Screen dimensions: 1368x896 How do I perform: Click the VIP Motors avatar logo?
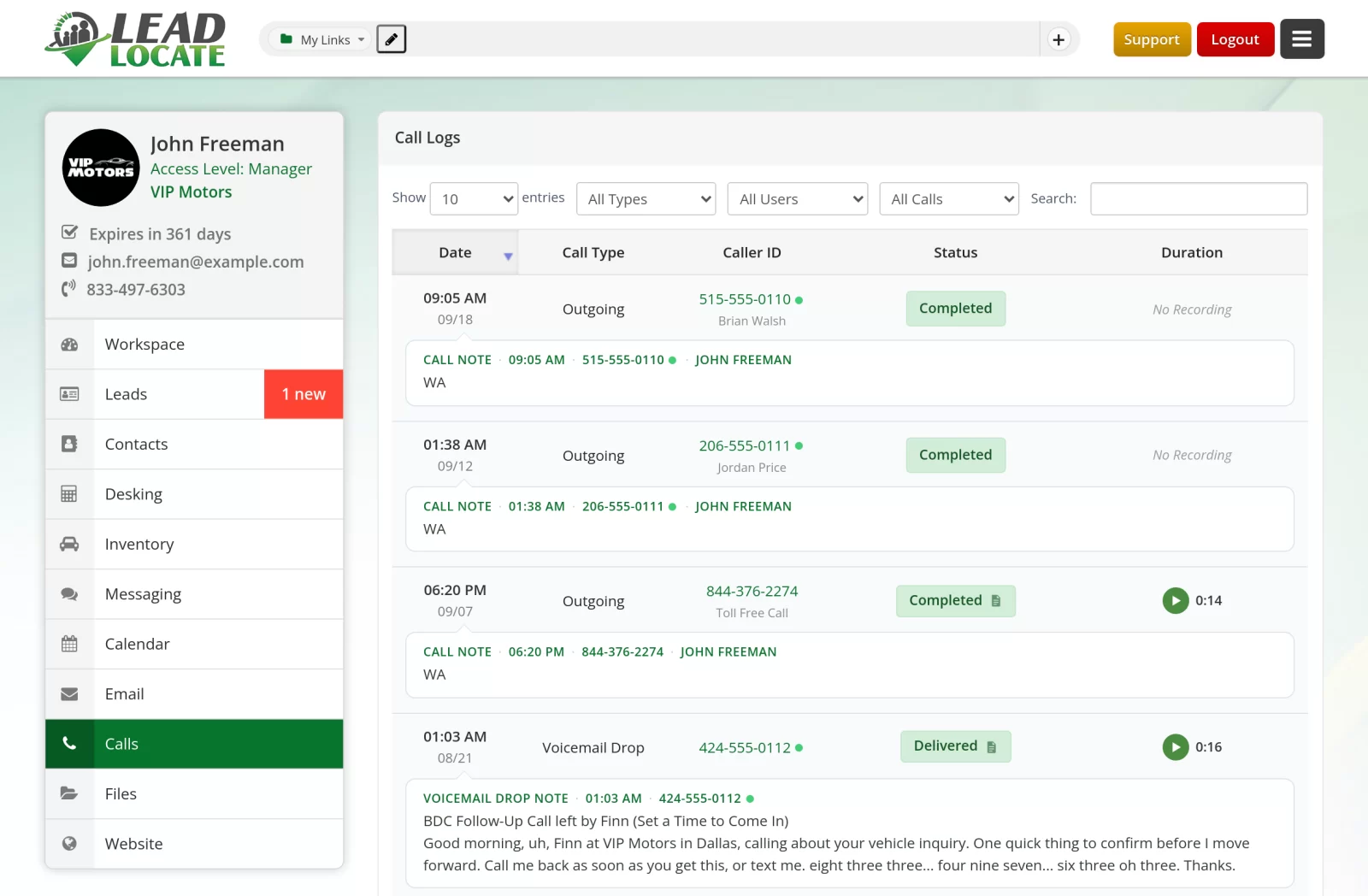101,168
